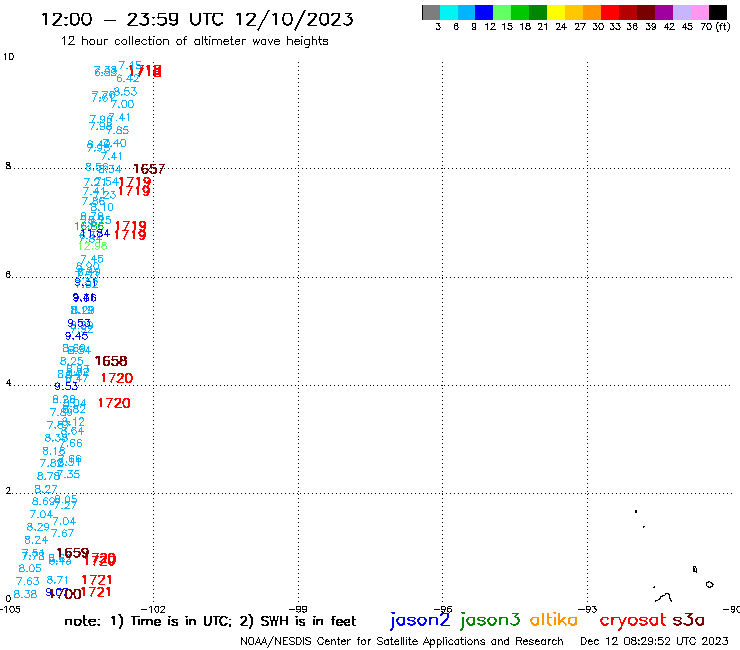Click the blue 'jason2' satellite label
Image resolution: width=740 pixels, height=650 pixels.
(420, 620)
